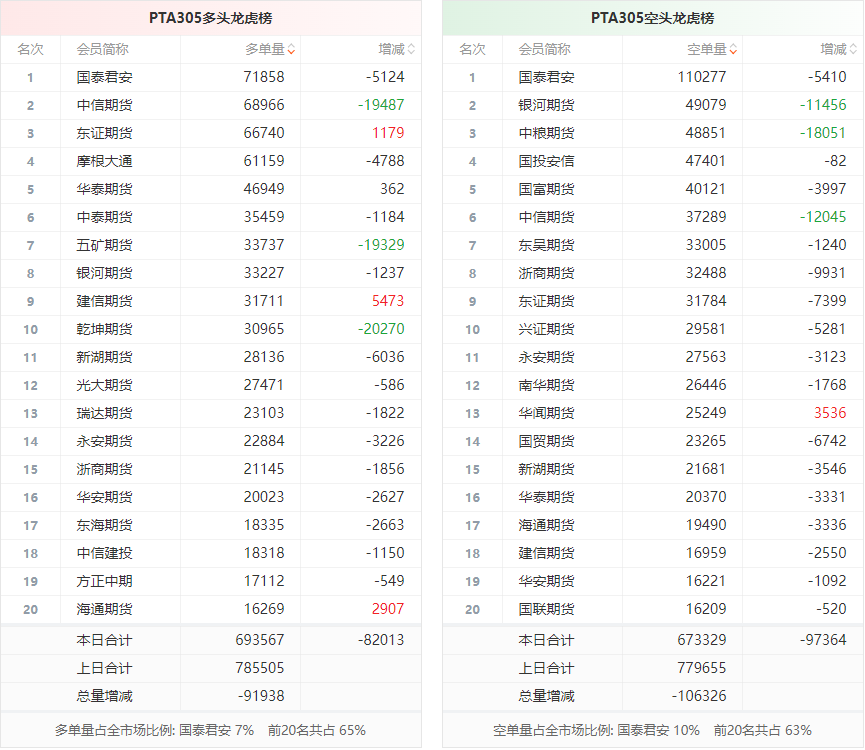Open 华闻期货 row in short table
This screenshot has width=865, height=750.
click(x=546, y=413)
